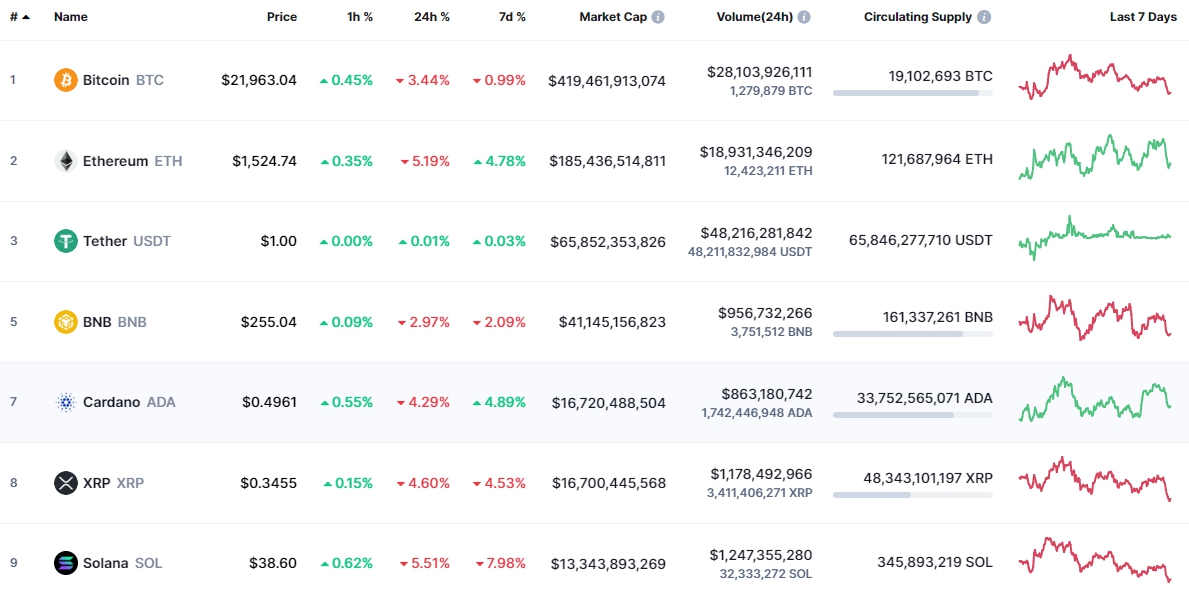Image resolution: width=1189 pixels, height=598 pixels.
Task: Sort by the Market Cap column header
Action: pos(613,17)
